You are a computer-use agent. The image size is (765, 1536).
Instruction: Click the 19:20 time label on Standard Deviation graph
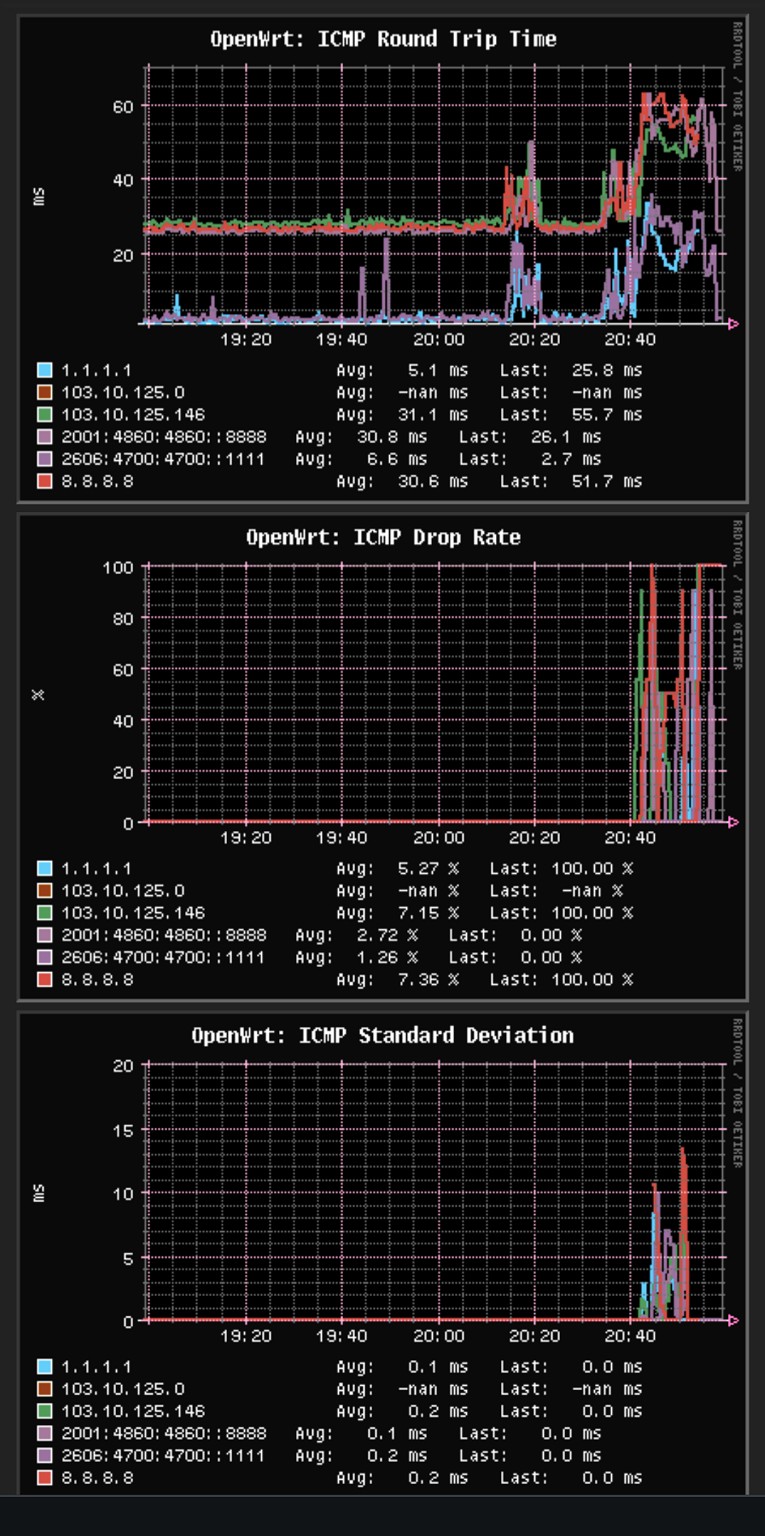point(245,1335)
